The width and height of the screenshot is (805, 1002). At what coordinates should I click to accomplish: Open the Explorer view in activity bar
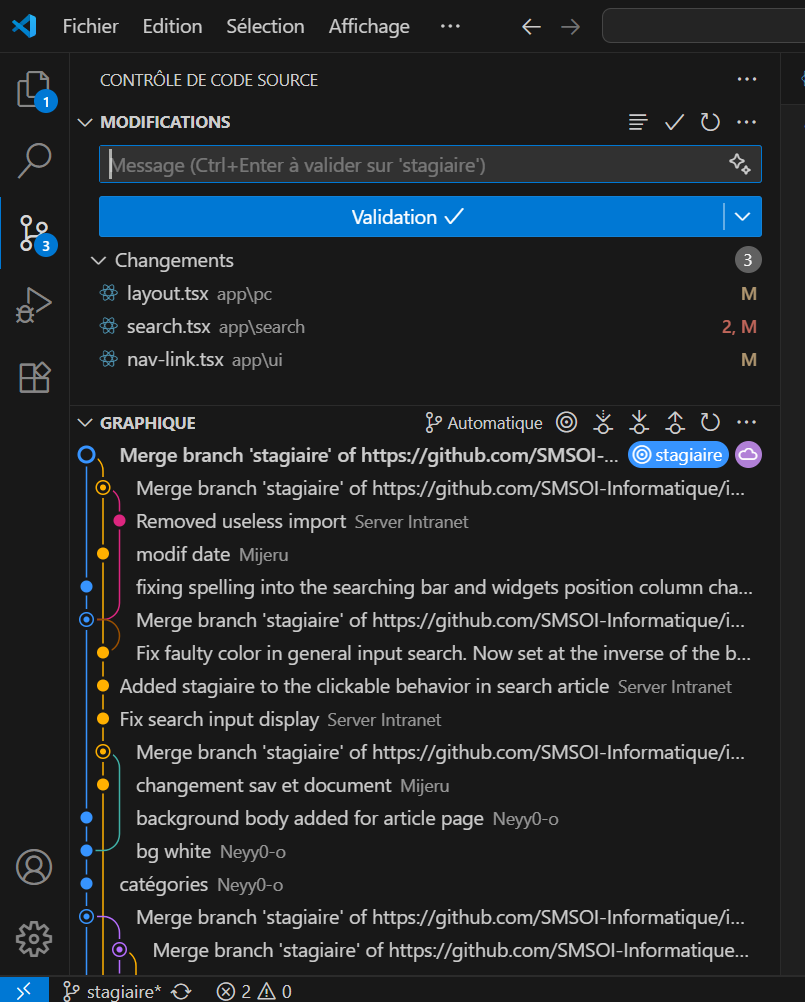click(x=34, y=90)
